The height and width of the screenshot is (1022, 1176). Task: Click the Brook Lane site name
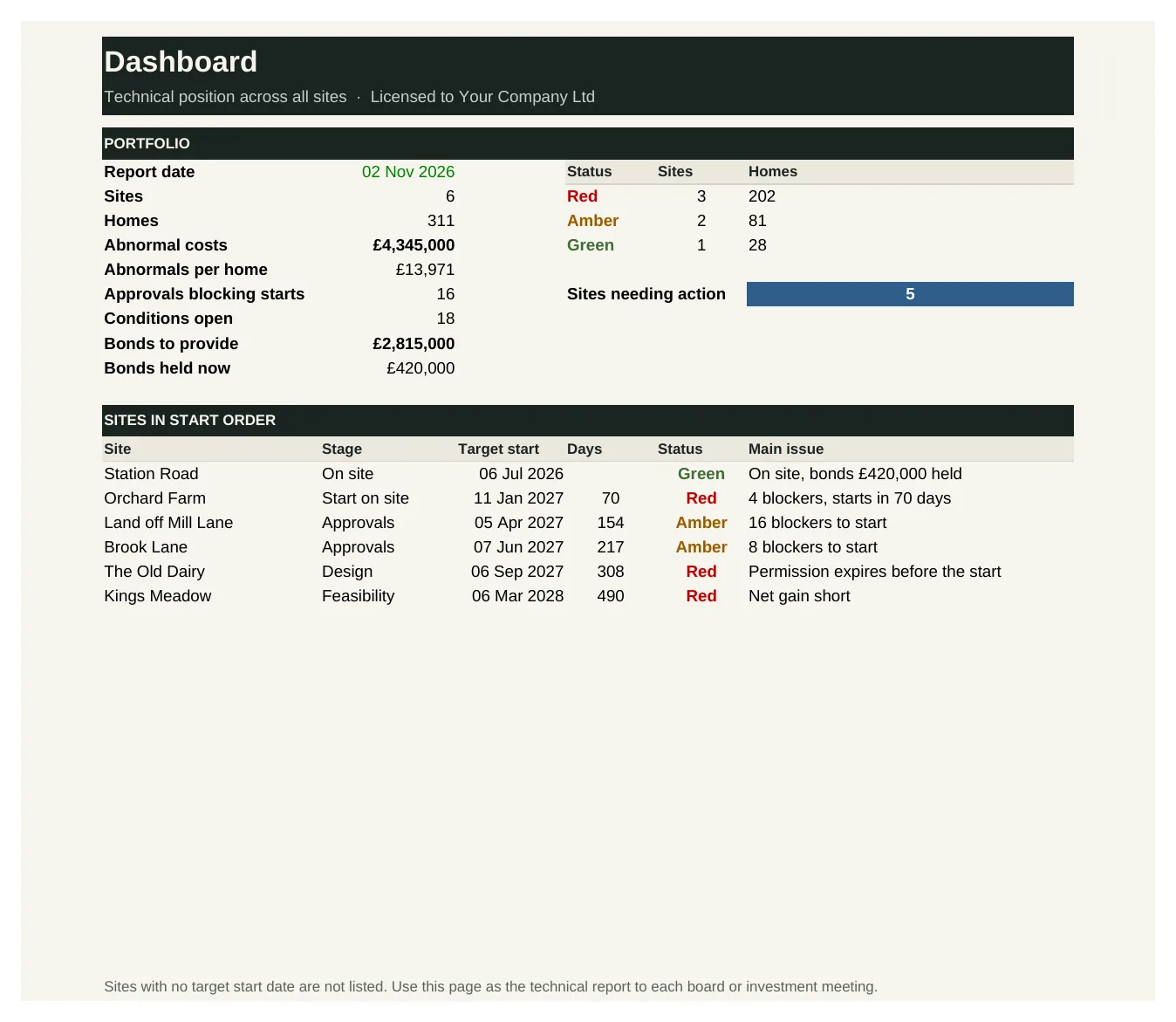coord(146,547)
